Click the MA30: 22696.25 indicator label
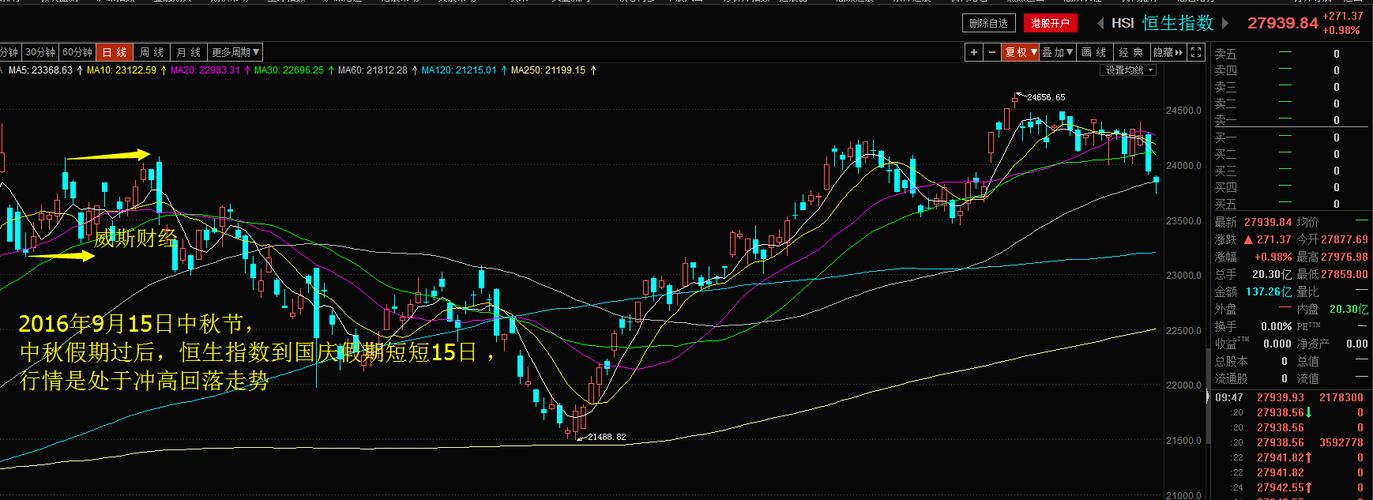 (289, 70)
